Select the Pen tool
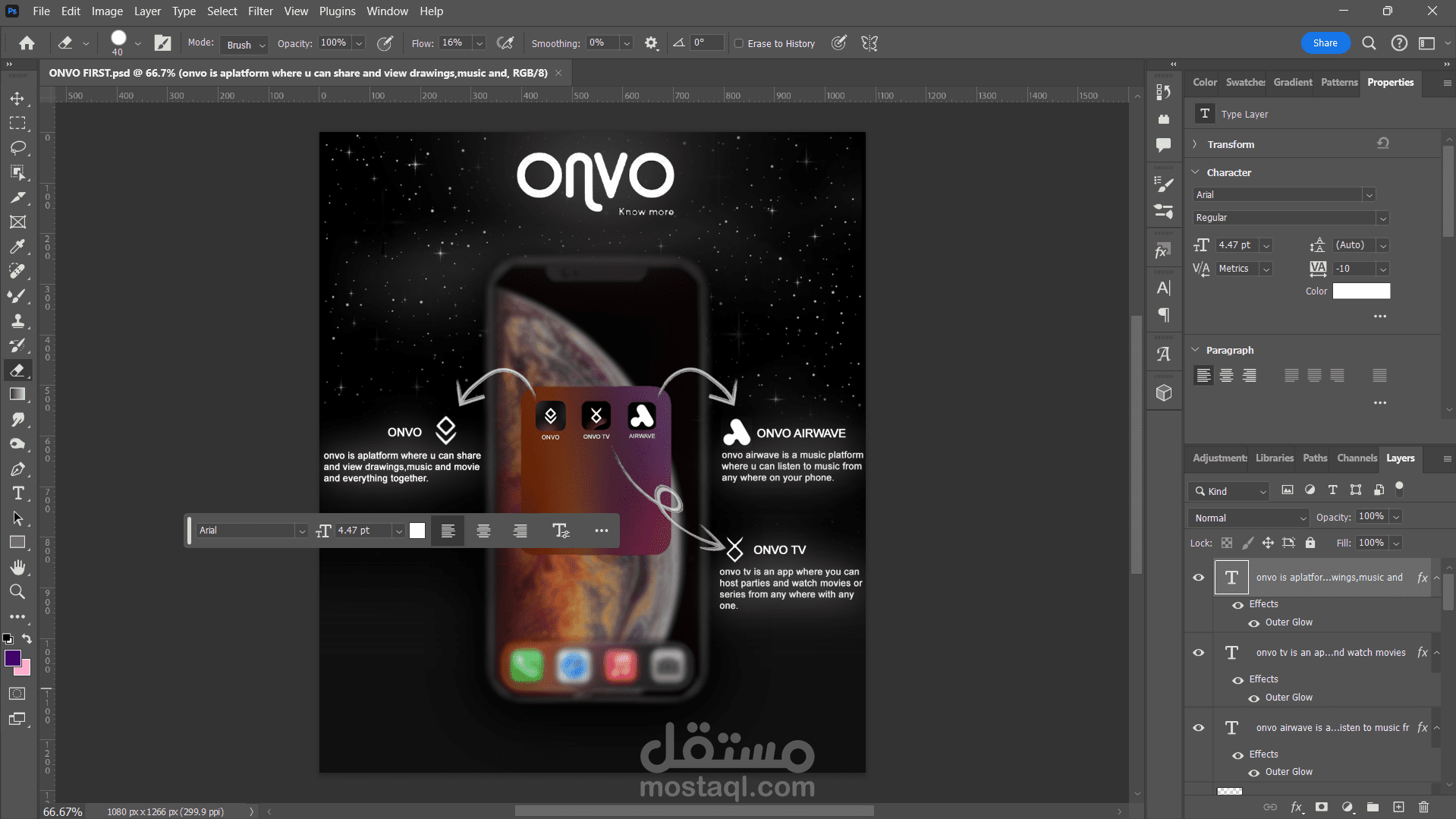This screenshot has height=819, width=1456. click(x=17, y=469)
